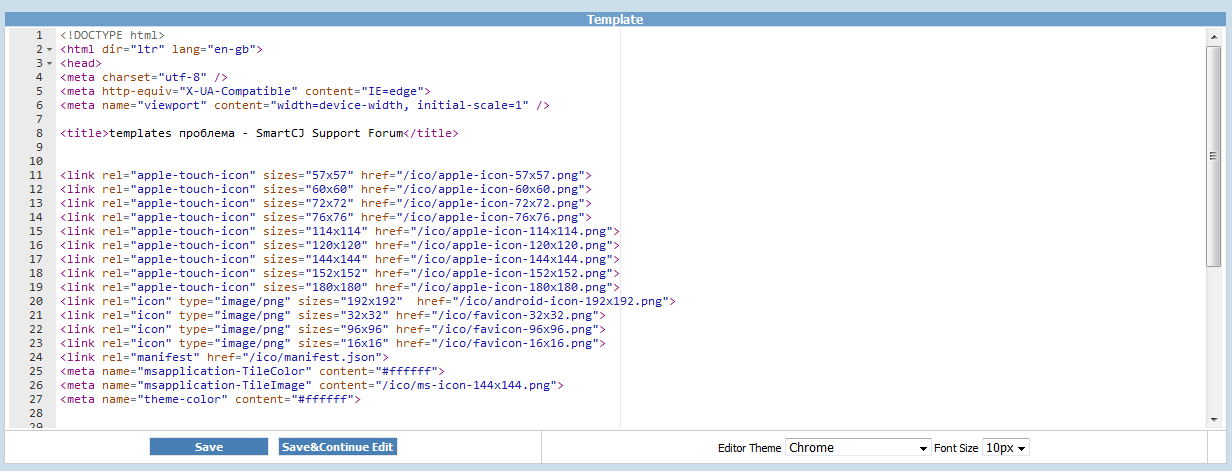
Task: Collapse the html tag fold arrow on line 2
Action: coord(50,49)
